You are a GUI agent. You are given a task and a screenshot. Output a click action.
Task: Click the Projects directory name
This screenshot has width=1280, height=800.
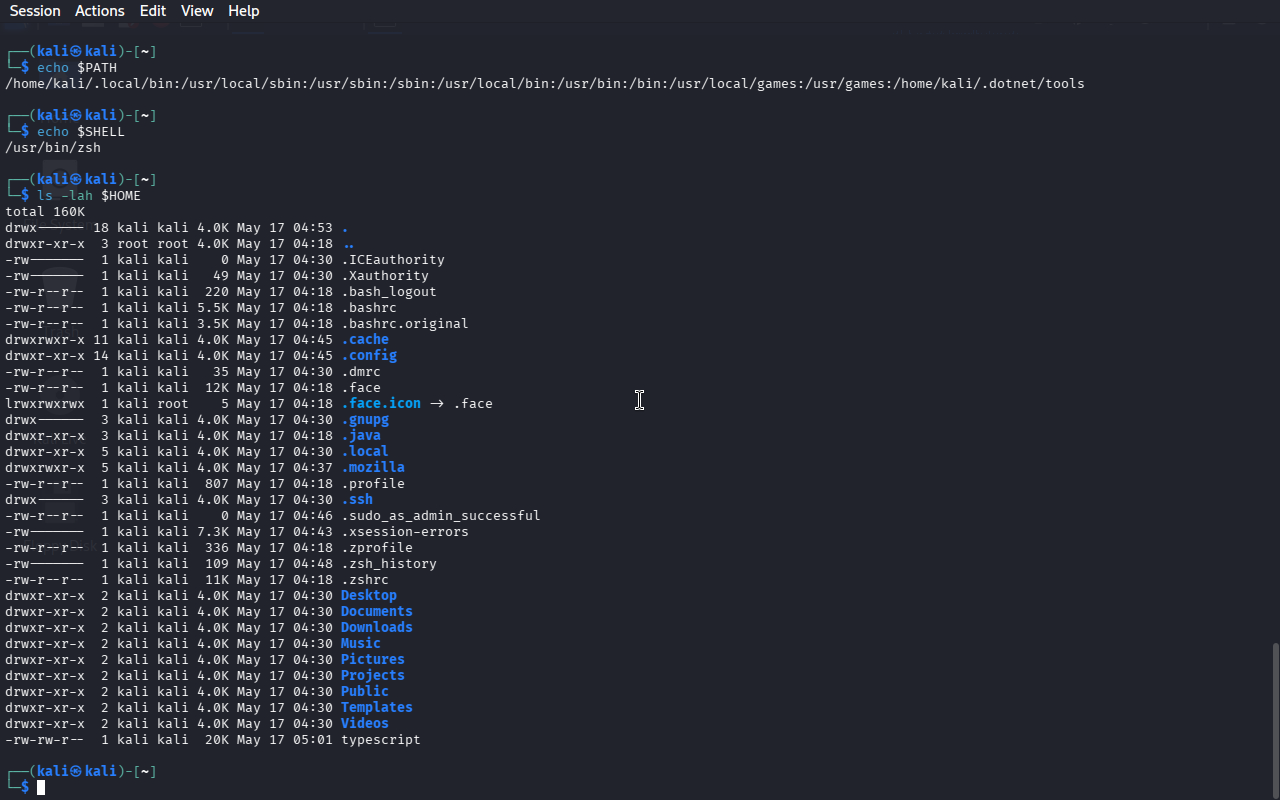(373, 676)
